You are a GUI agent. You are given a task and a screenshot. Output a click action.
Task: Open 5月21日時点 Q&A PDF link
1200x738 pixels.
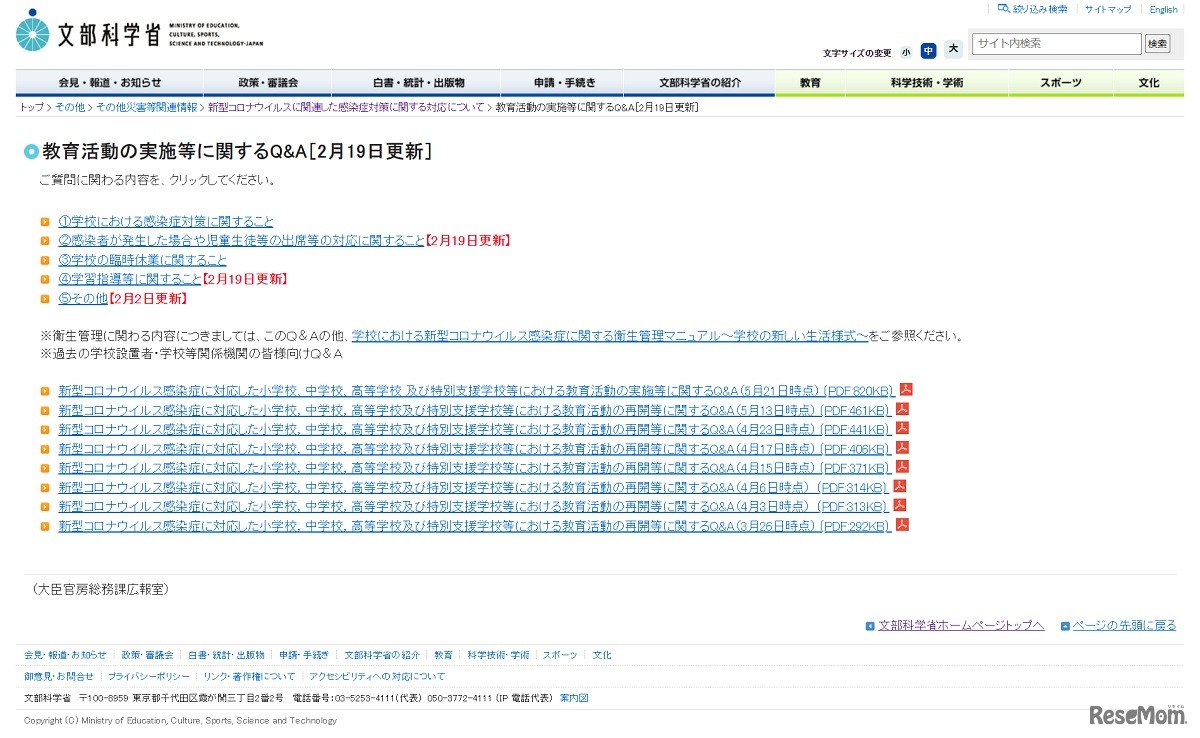[476, 390]
